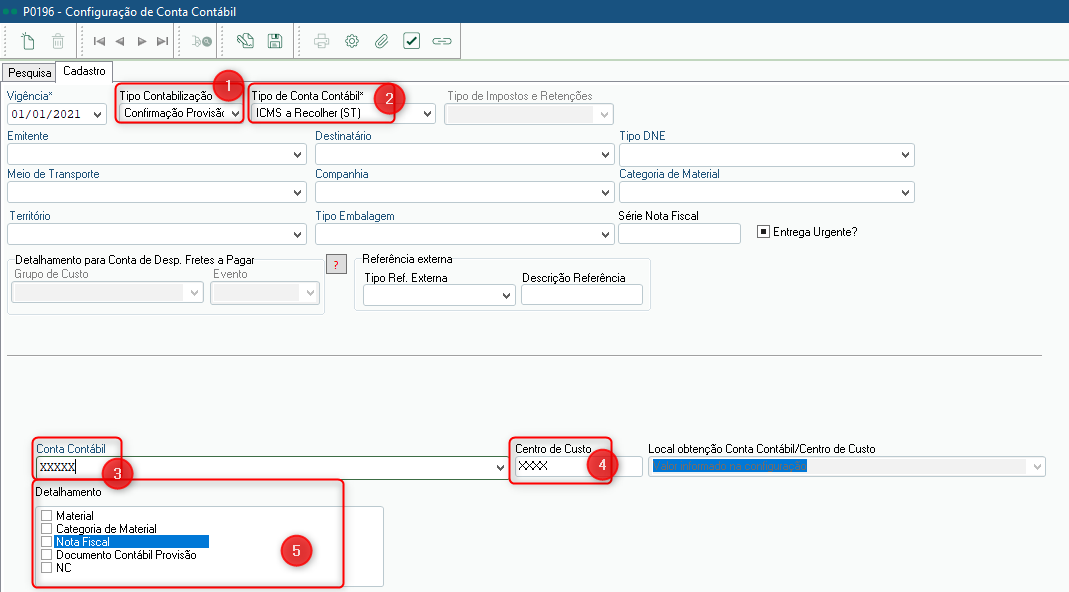The height and width of the screenshot is (592, 1069).
Task: Click the Tipo DNE label link
Action: click(642, 136)
